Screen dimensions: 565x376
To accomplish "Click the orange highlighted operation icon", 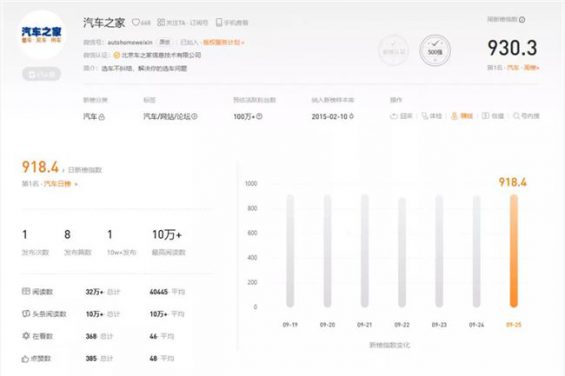I will tap(454, 116).
